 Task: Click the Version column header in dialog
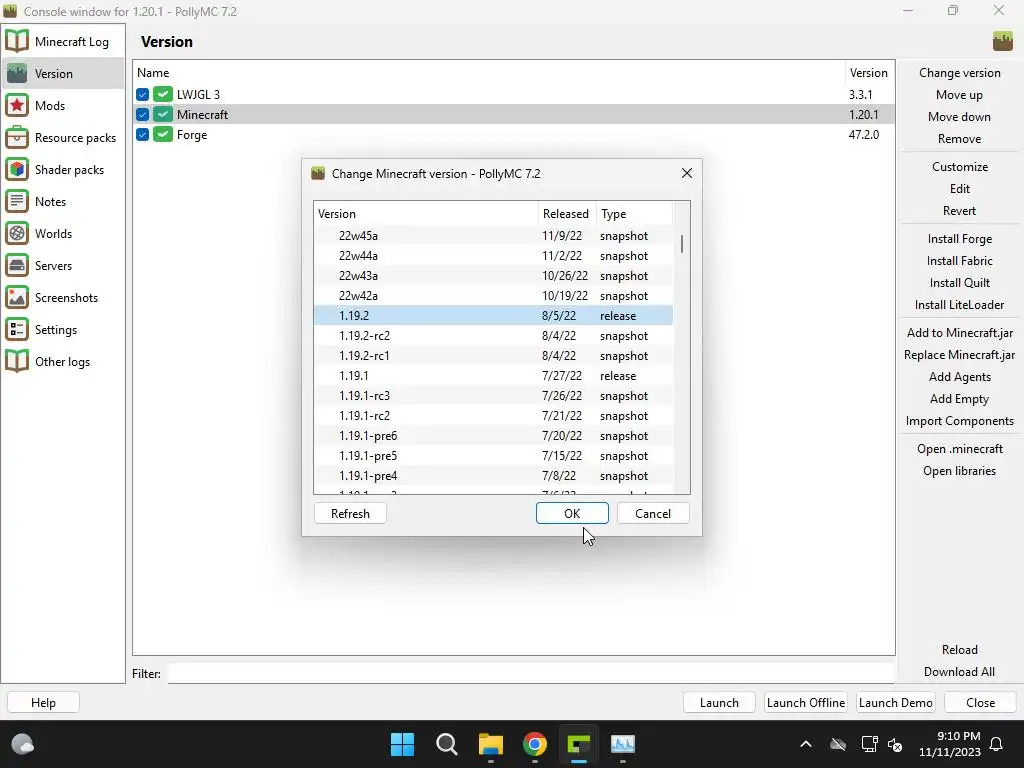pyautogui.click(x=426, y=214)
